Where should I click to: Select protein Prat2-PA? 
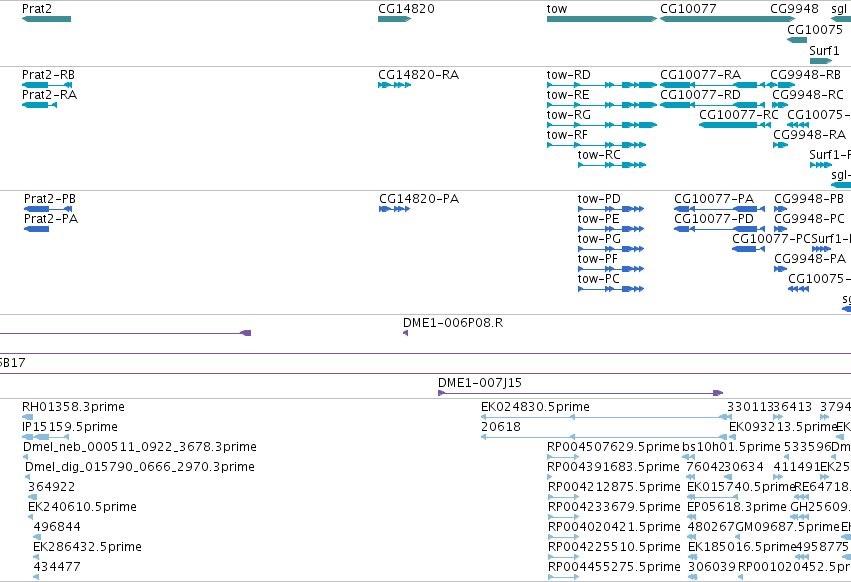(x=36, y=229)
